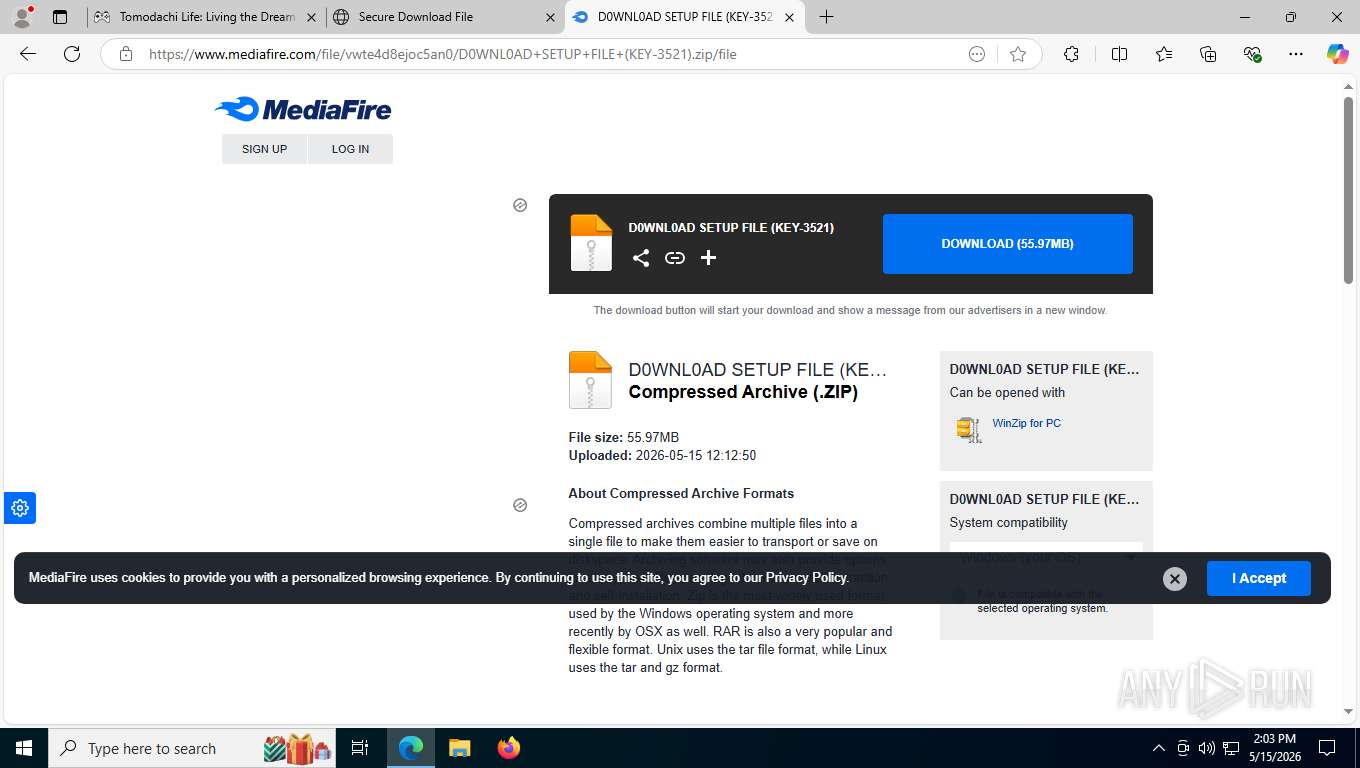Open the operating system dropdown
Image resolution: width=1360 pixels, height=768 pixels.
click(1046, 557)
